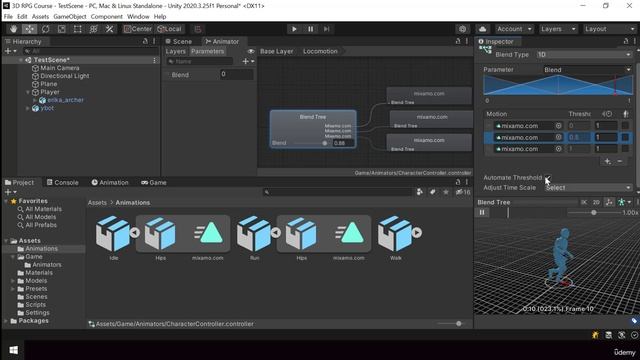Toggle Center pivot mode button
Image resolution: width=640 pixels, height=360 pixels.
[x=138, y=29]
